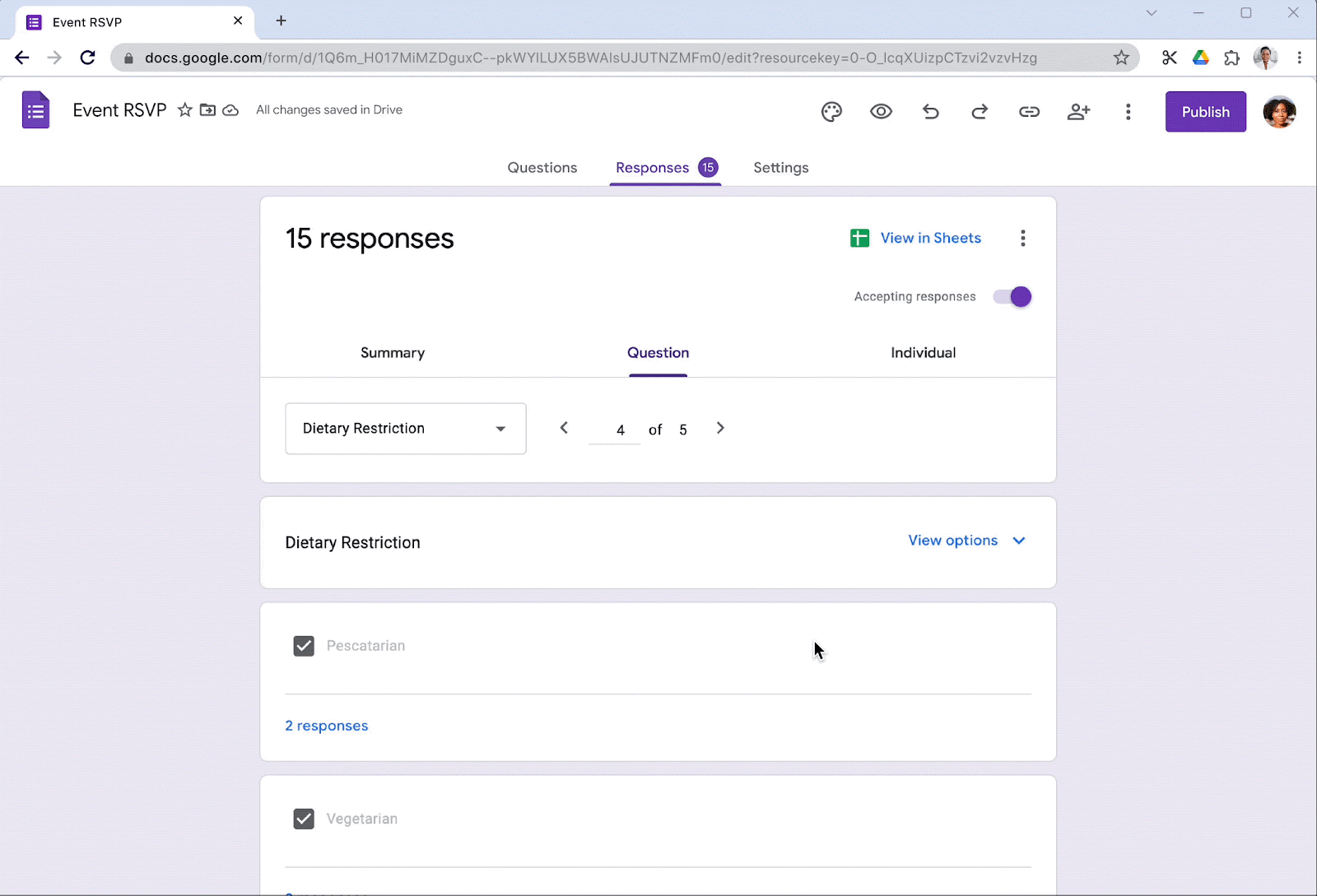Click the Redo icon
This screenshot has height=896, width=1317.
(980, 111)
